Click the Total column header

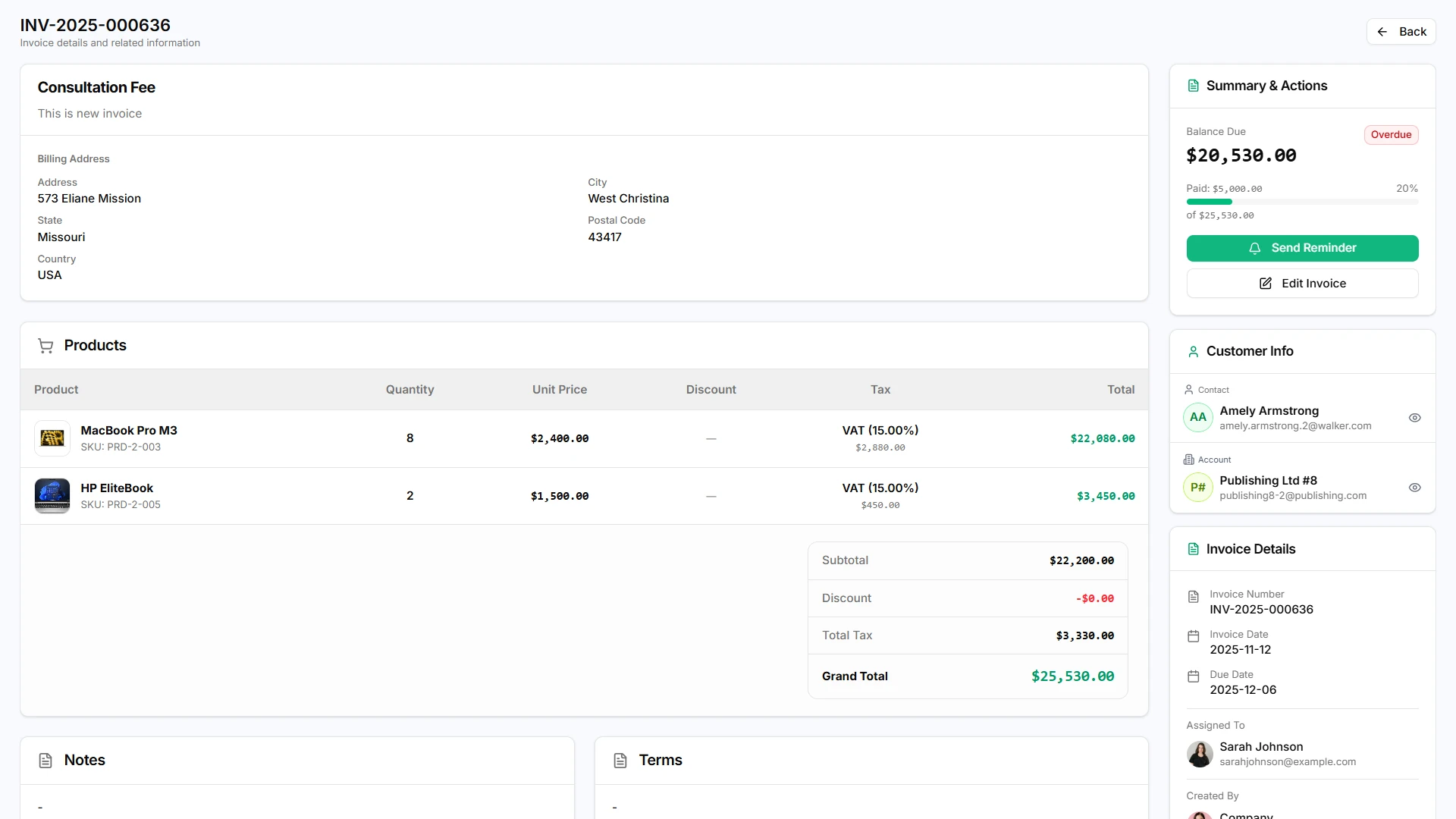click(1121, 390)
